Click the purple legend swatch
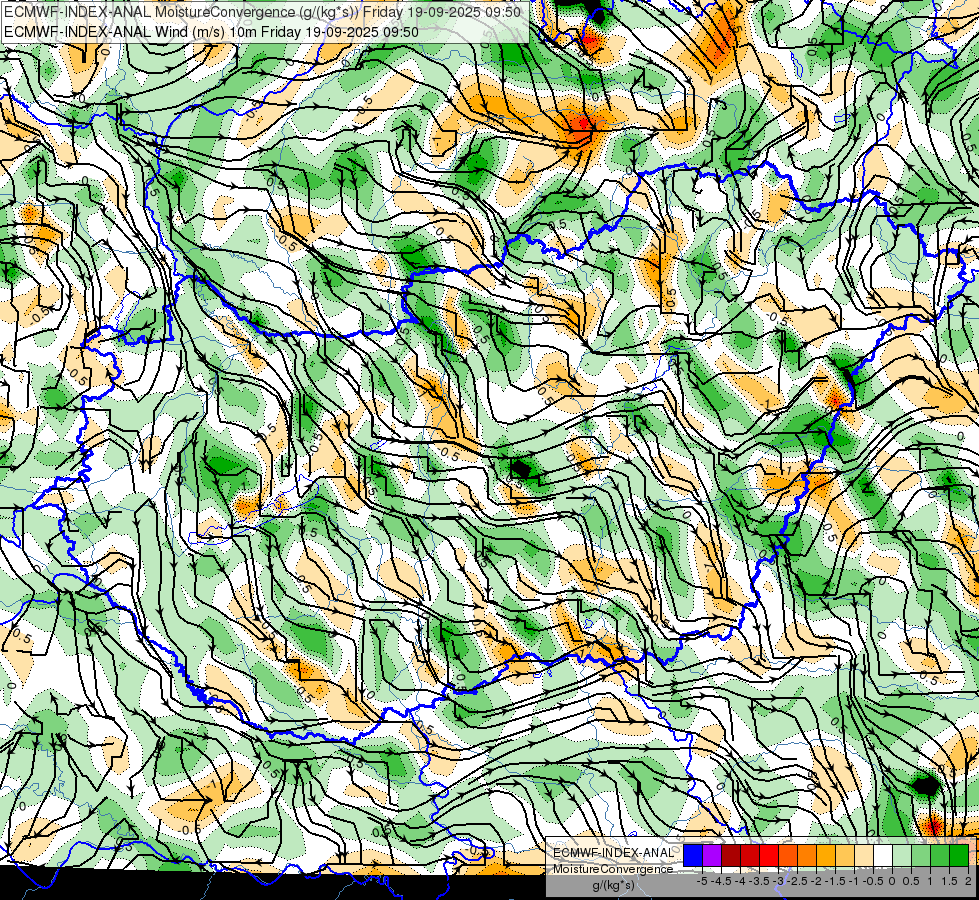 pyautogui.click(x=712, y=855)
